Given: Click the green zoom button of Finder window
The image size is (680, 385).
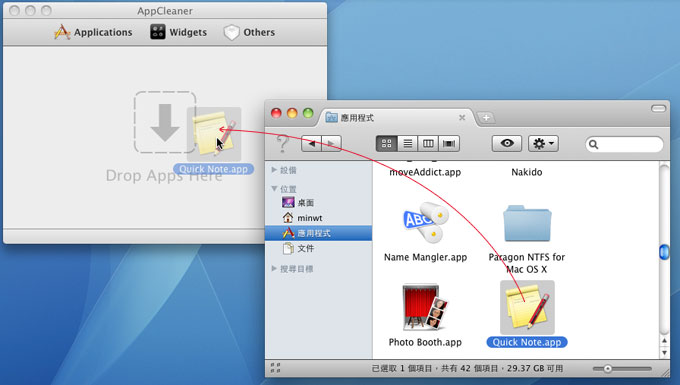Looking at the screenshot, I should [308, 113].
